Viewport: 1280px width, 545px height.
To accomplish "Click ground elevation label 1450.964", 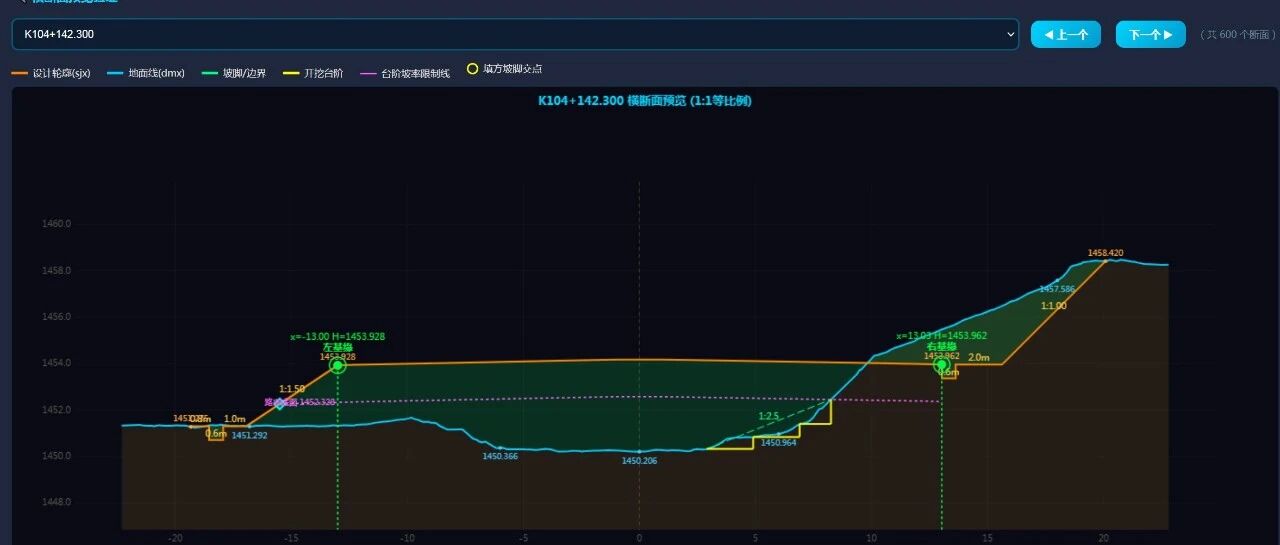I will coord(778,442).
